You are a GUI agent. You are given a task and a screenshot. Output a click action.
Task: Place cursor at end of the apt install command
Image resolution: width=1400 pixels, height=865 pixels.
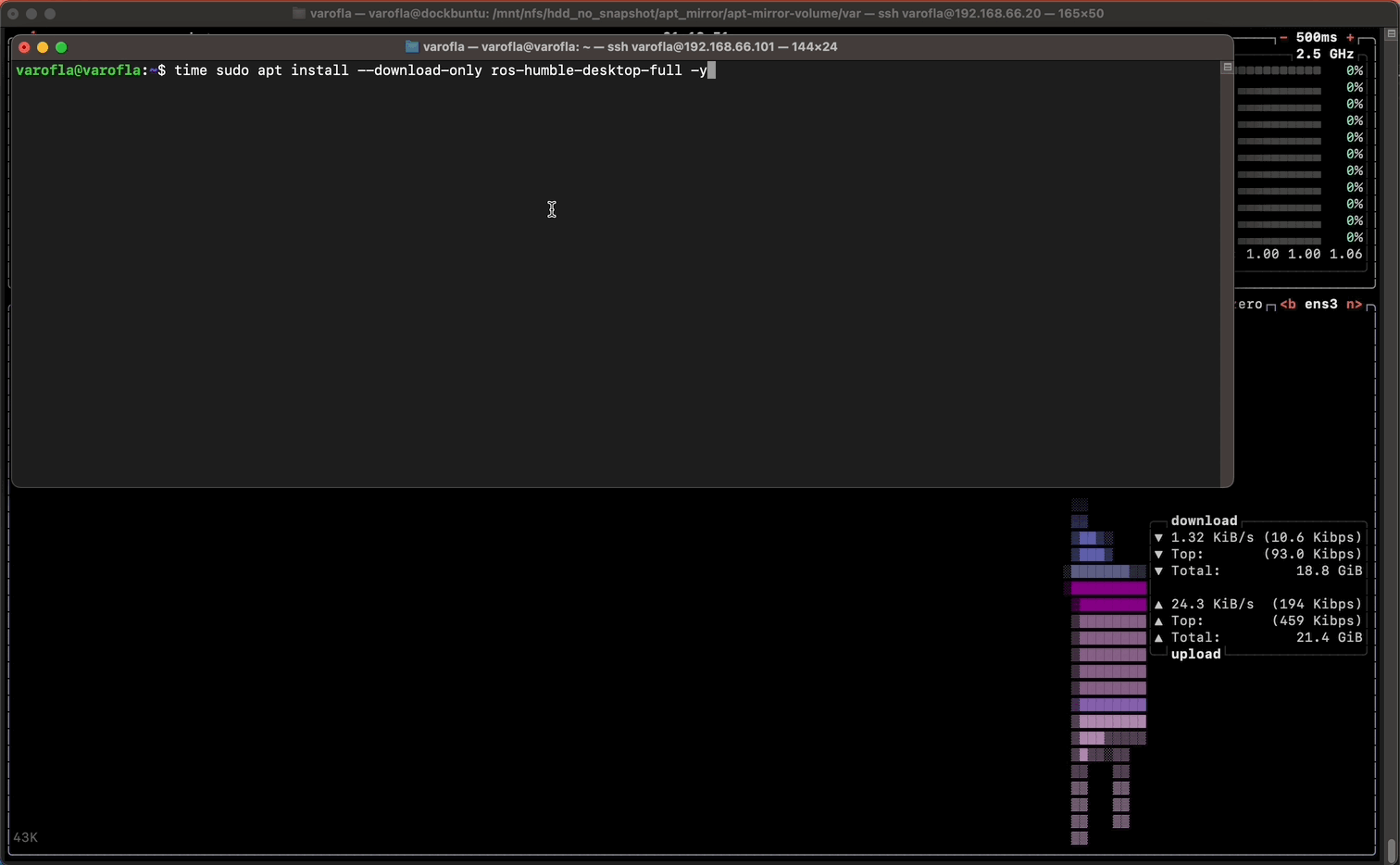pyautogui.click(x=712, y=71)
